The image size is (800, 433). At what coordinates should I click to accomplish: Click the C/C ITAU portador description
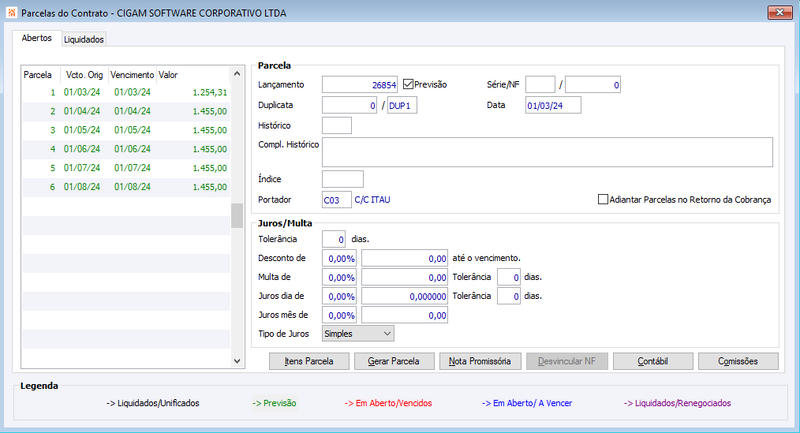372,199
